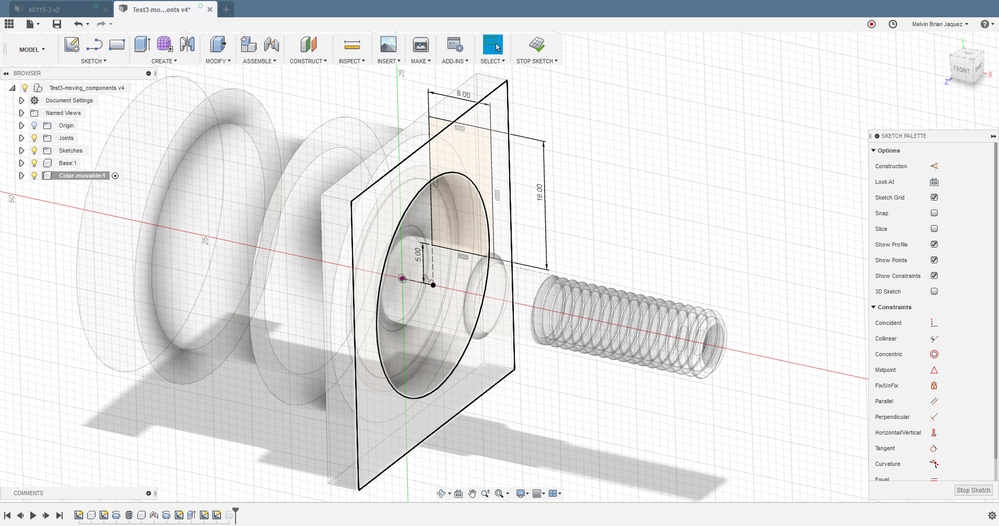Open the Melvin Brian Jaquez account dropdown
This screenshot has width=999, height=526.
(940, 24)
